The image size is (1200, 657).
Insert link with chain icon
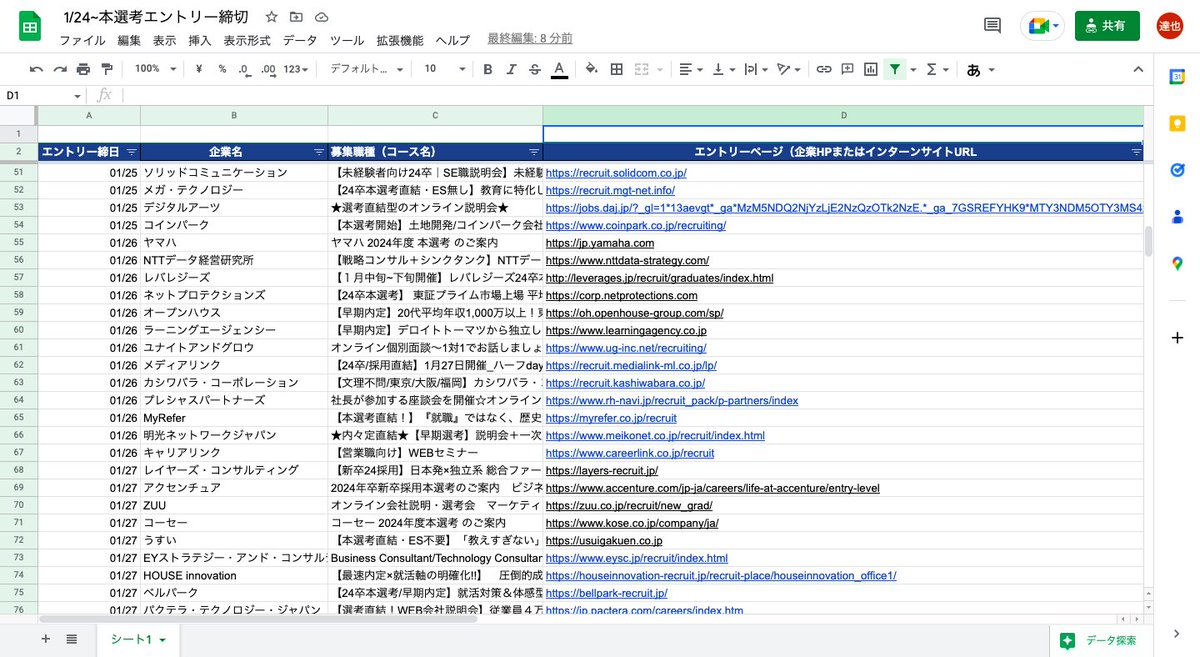point(824,69)
